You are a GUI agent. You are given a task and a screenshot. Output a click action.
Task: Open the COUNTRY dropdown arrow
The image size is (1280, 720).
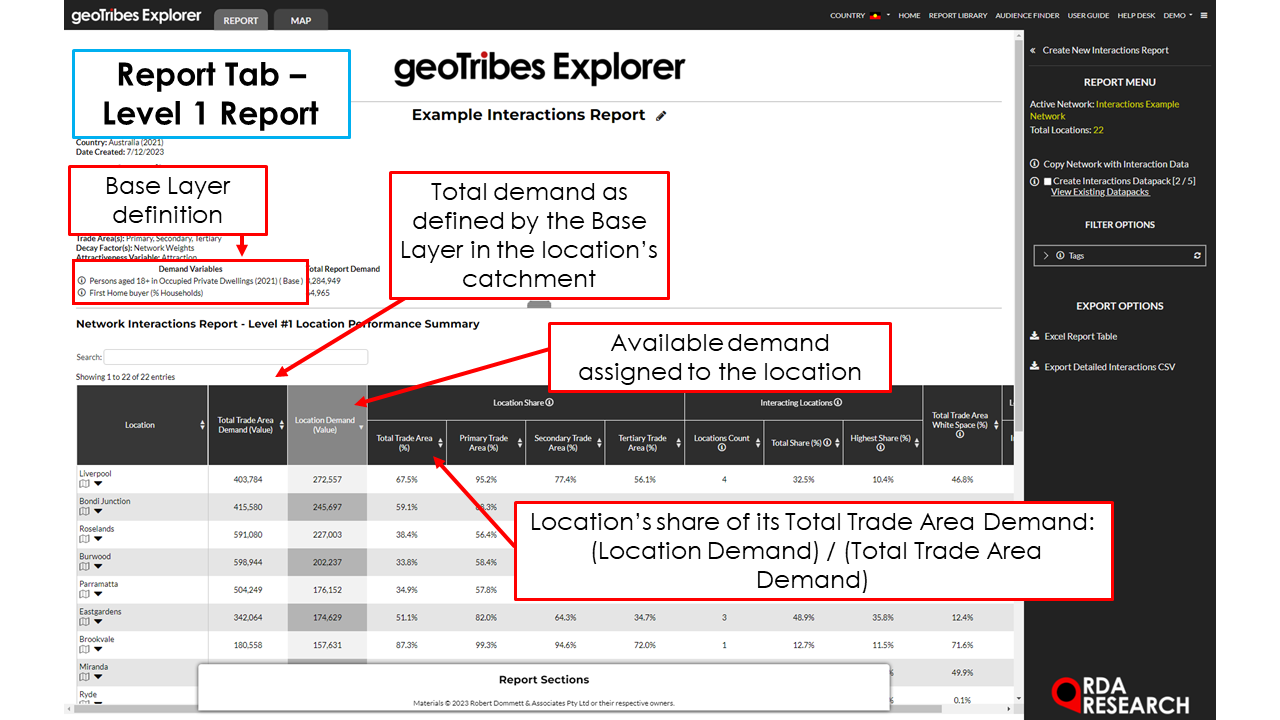pos(888,16)
